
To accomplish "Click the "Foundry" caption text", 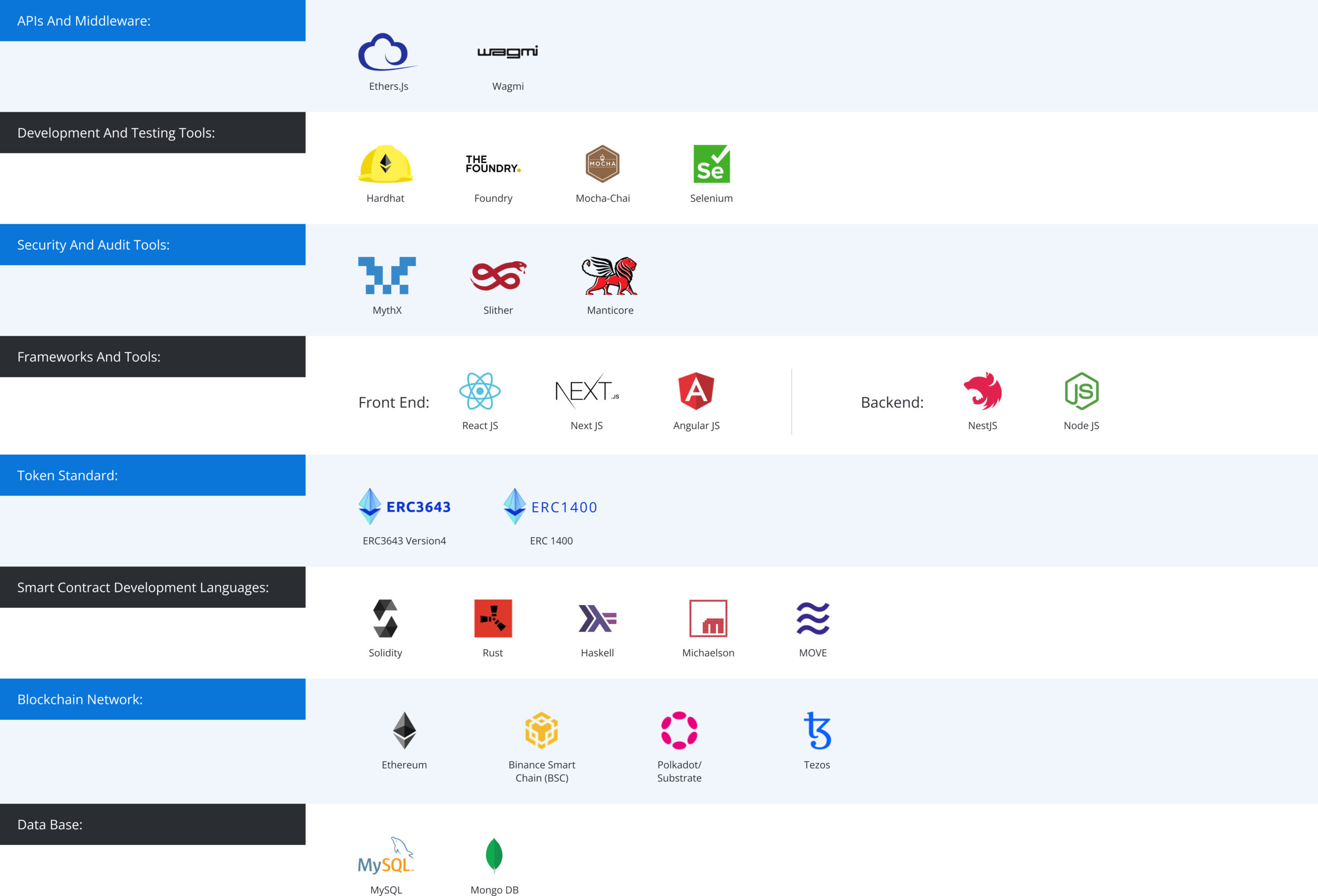I will pos(493,198).
